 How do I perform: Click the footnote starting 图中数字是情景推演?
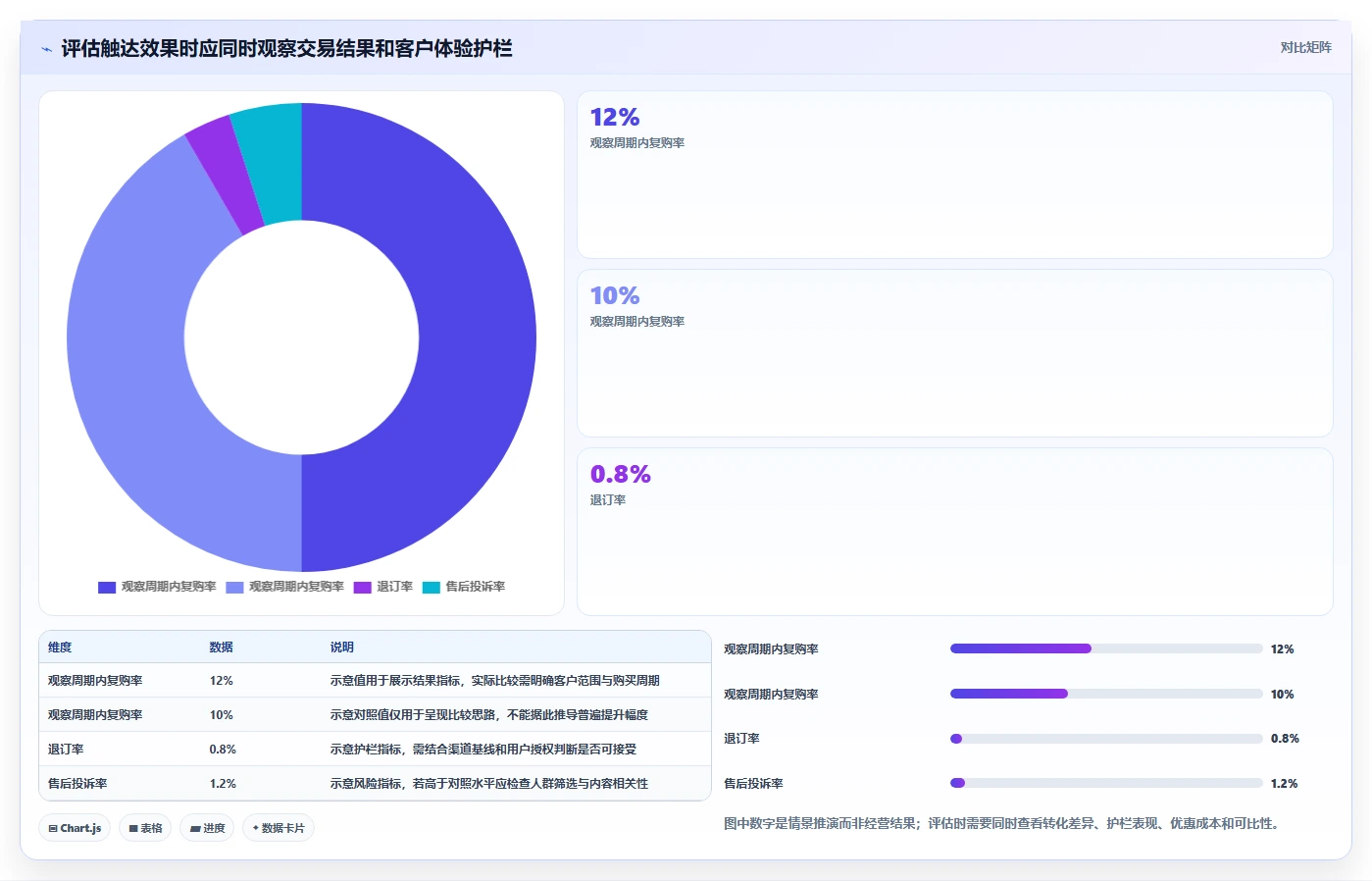point(1002,824)
